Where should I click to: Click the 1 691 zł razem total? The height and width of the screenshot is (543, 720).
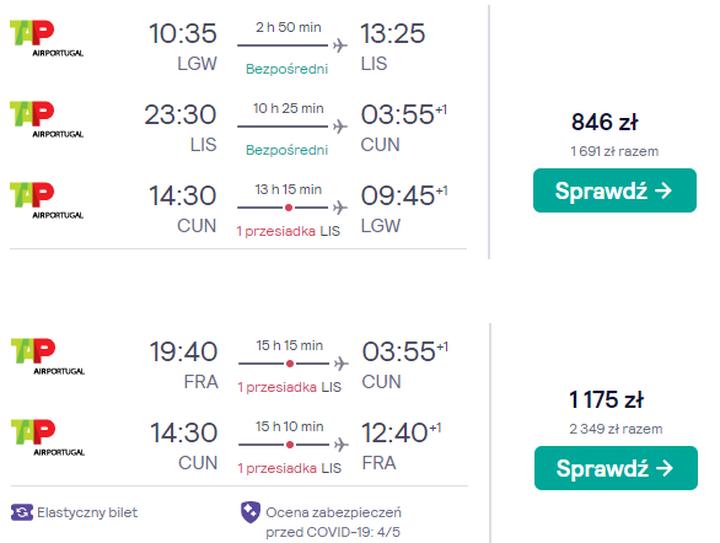(614, 152)
